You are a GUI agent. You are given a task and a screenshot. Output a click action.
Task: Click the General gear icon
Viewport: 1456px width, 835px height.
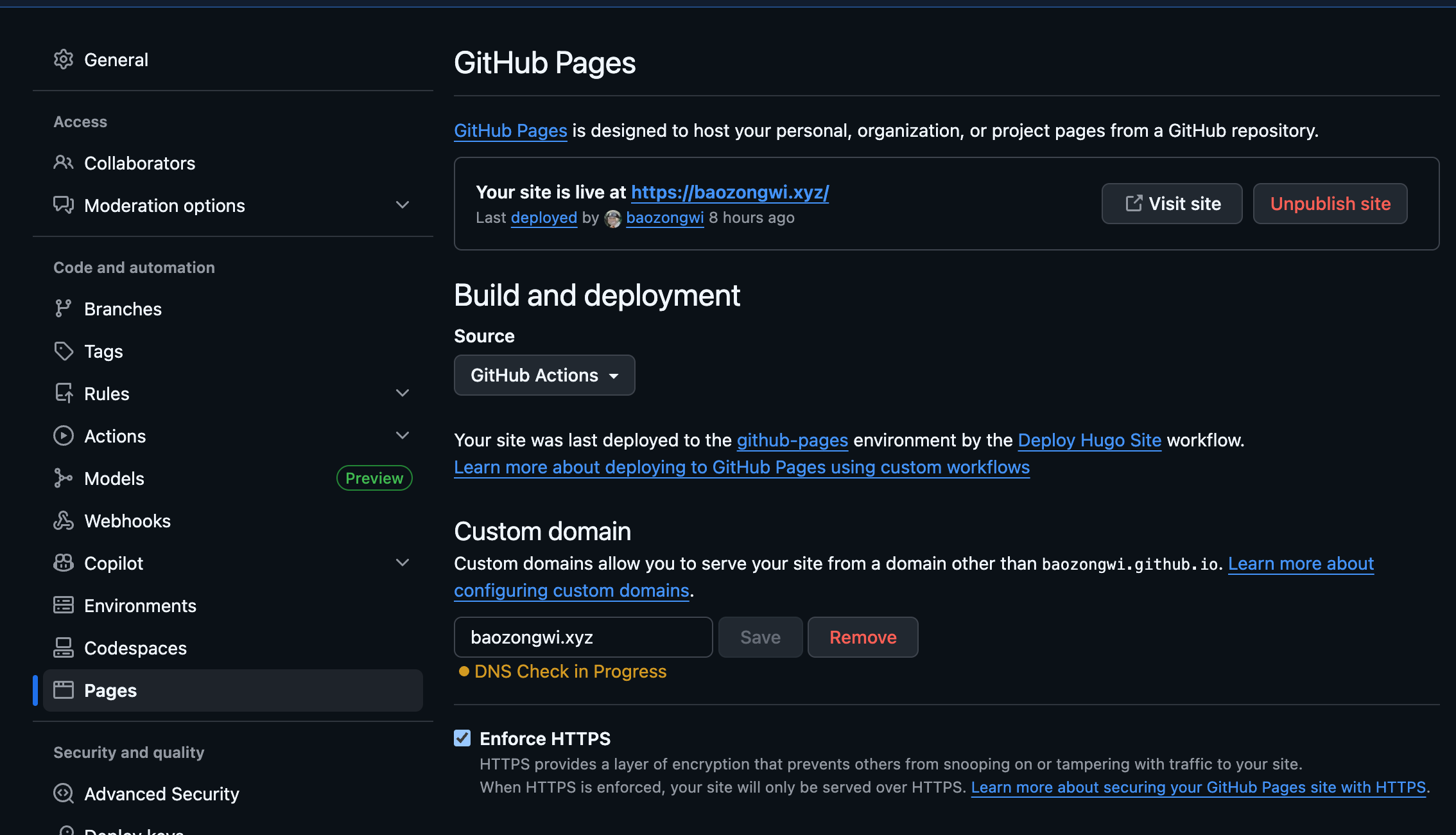(64, 60)
